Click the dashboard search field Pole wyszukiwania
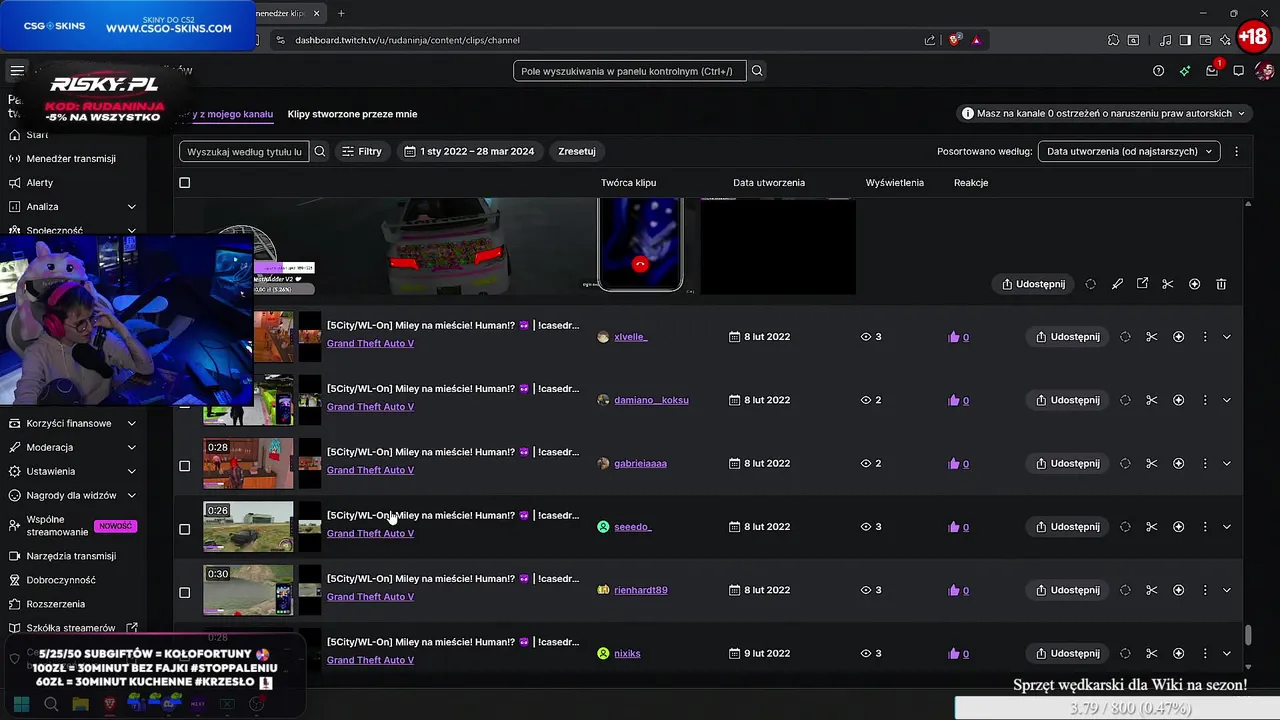This screenshot has height=720, width=1280. (630, 71)
